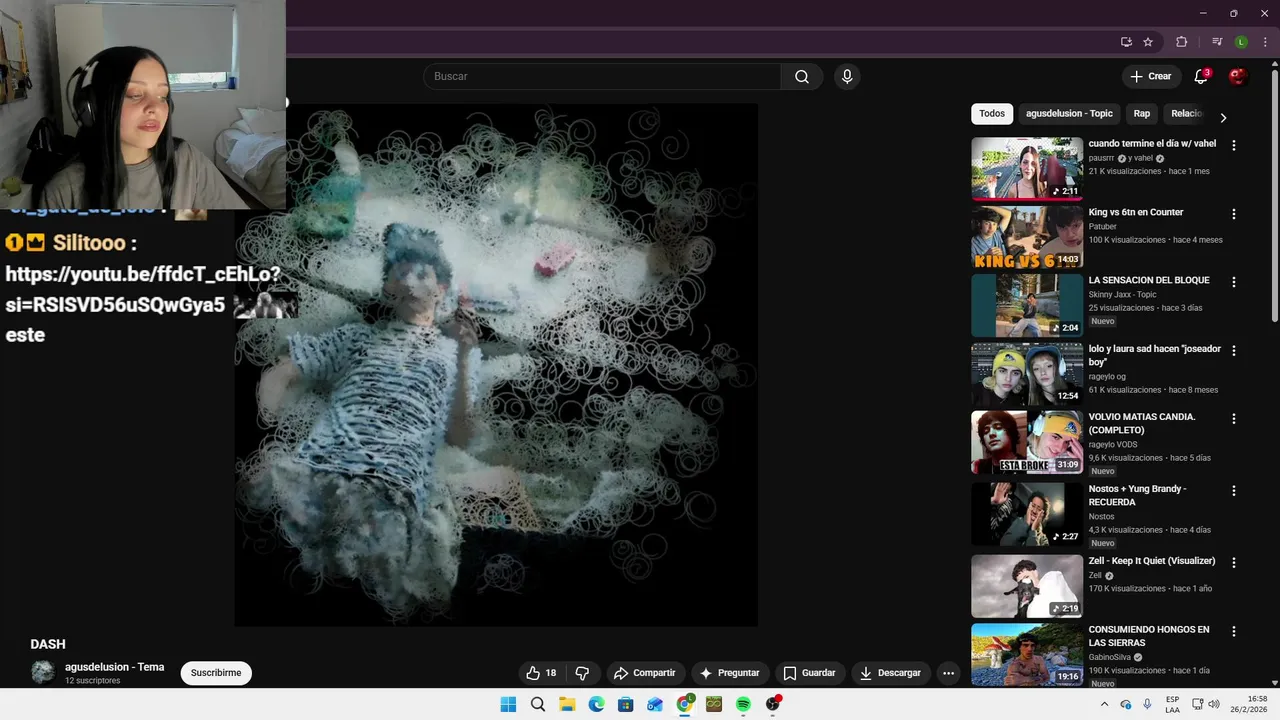This screenshot has width=1280, height=720.
Task: Open more actions ellipsis below video
Action: click(948, 673)
